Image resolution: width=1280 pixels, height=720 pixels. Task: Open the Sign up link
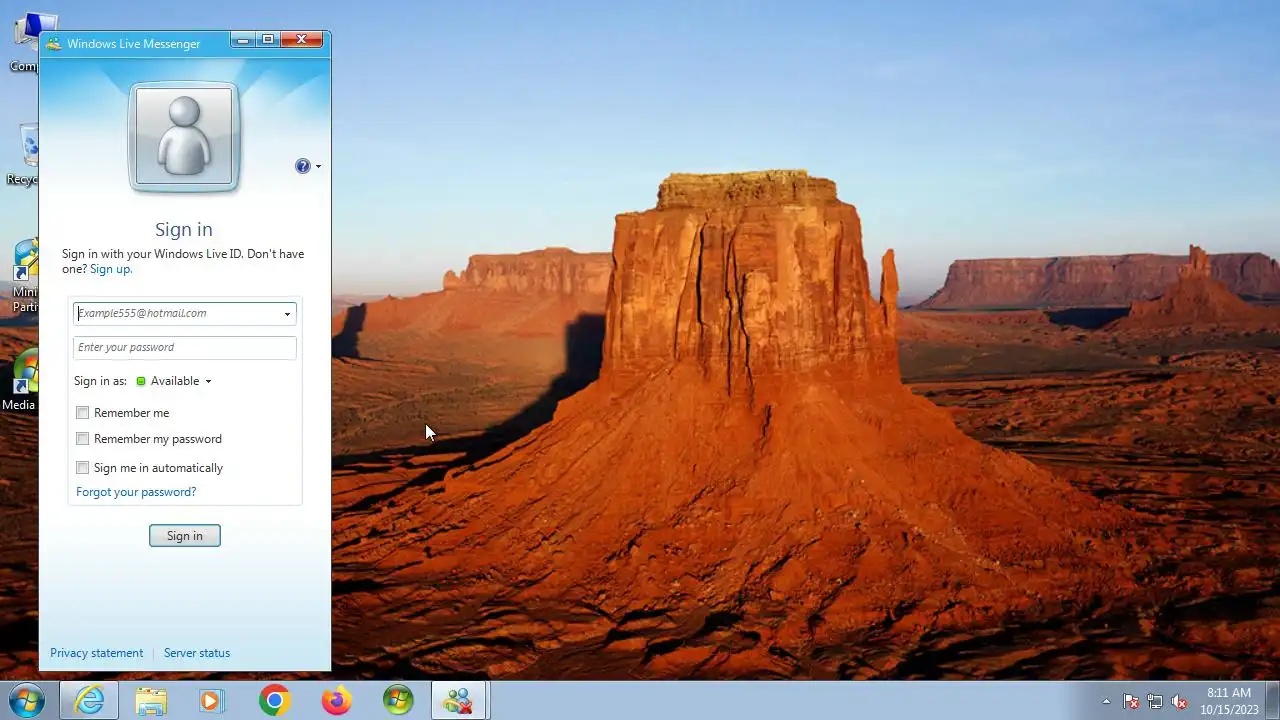tap(110, 269)
